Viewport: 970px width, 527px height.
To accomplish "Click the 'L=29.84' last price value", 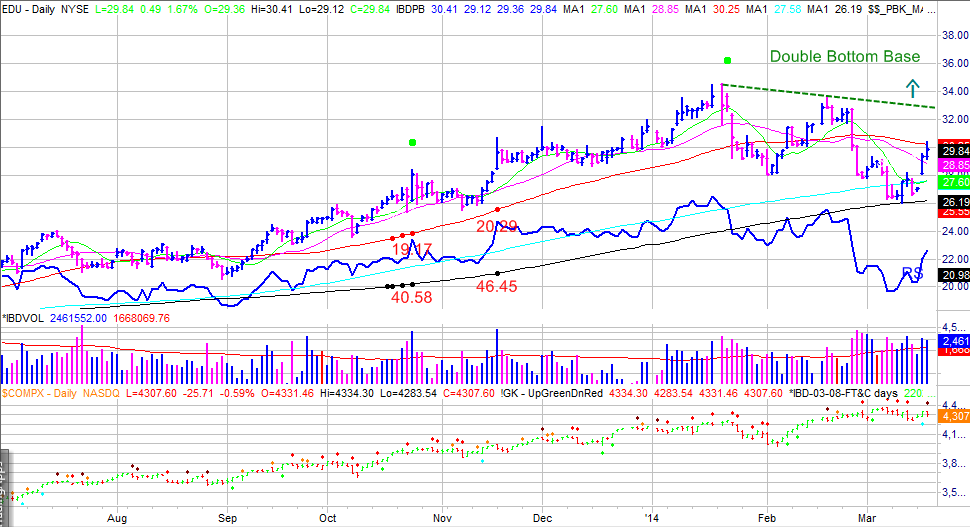I will coord(113,9).
